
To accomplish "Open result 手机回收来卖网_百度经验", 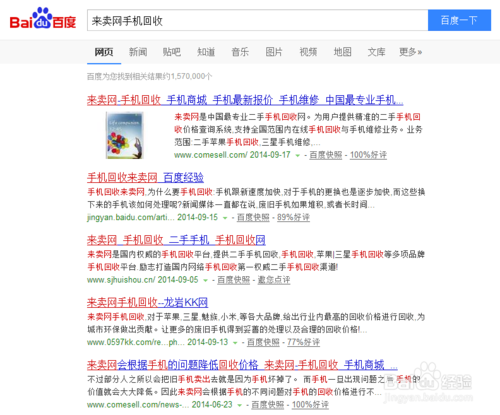I will (x=145, y=177).
